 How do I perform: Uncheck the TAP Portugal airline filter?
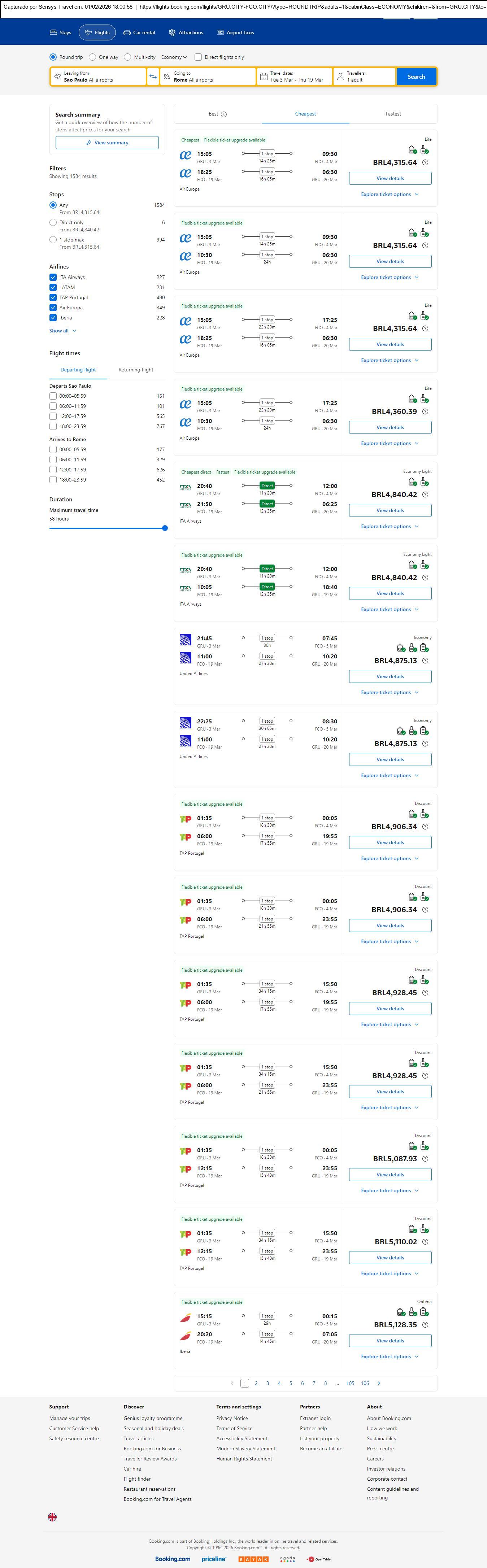(x=53, y=298)
